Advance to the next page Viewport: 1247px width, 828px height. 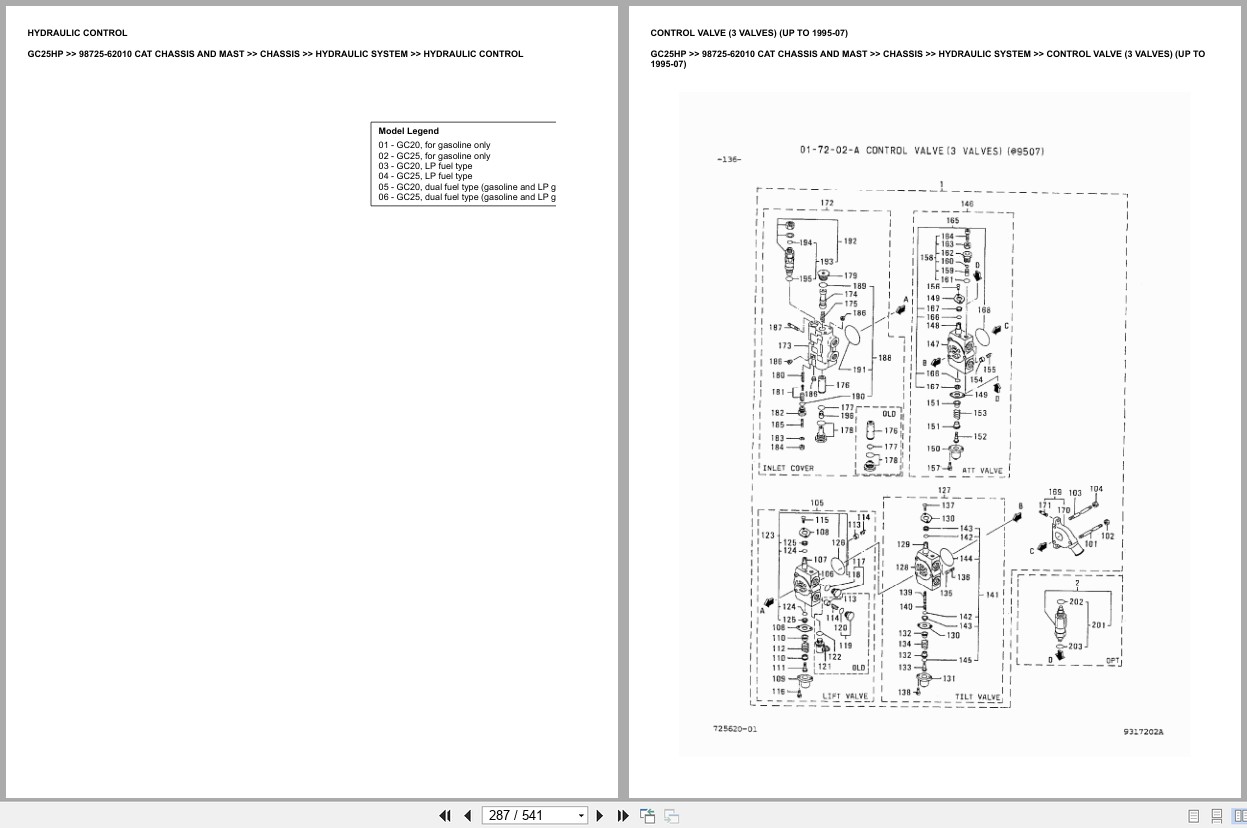599,815
